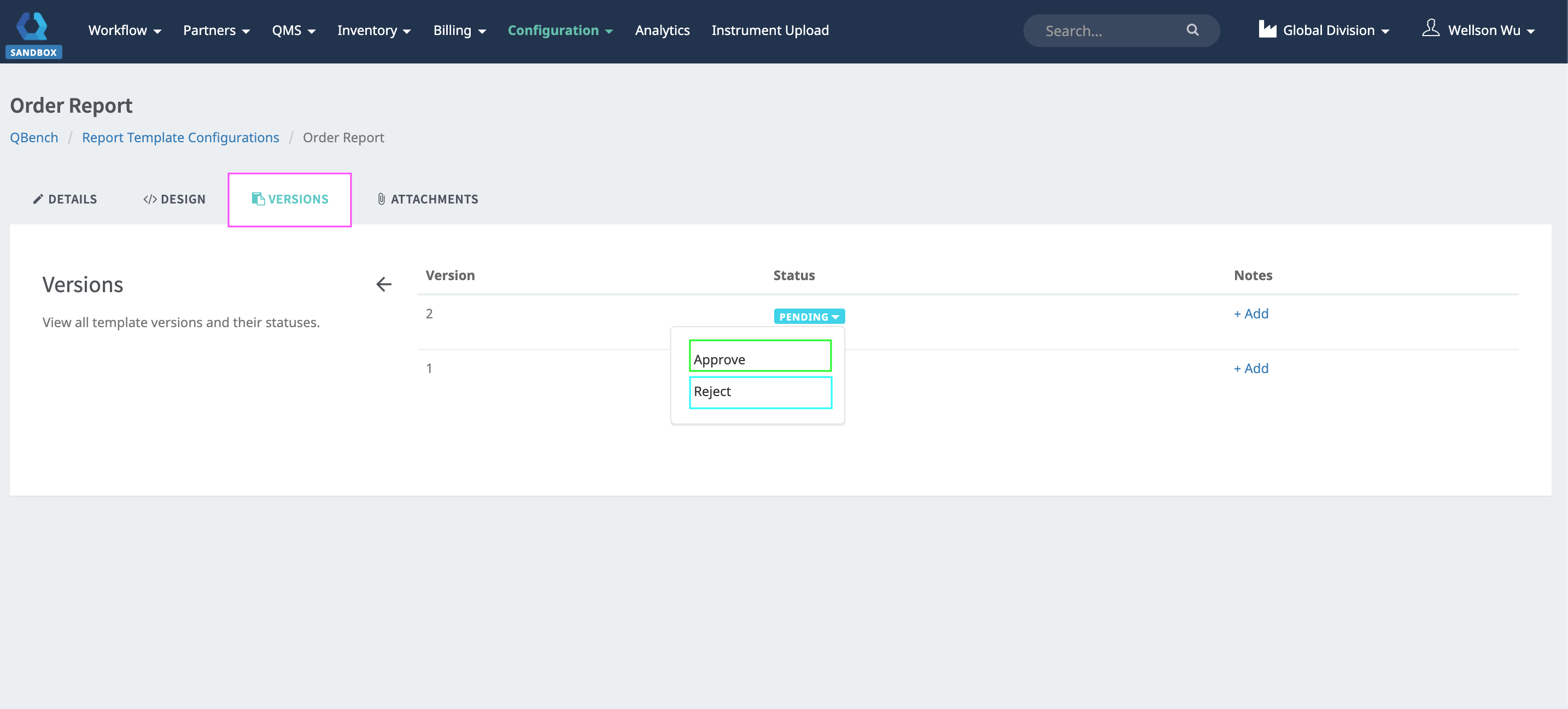Open the Attachments tab
This screenshot has height=709, width=1568.
click(428, 199)
